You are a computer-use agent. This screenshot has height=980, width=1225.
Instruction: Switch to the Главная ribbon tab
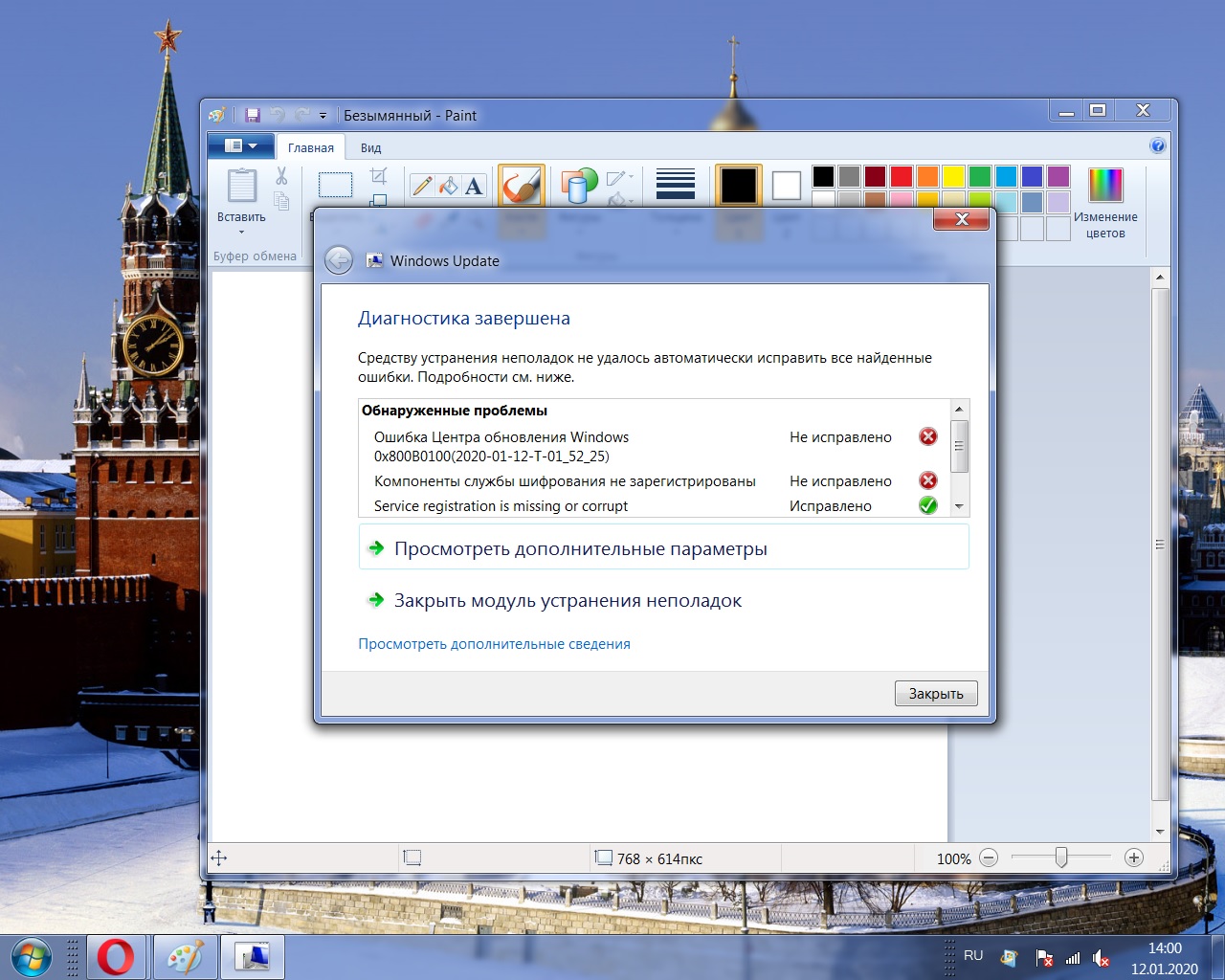311,147
